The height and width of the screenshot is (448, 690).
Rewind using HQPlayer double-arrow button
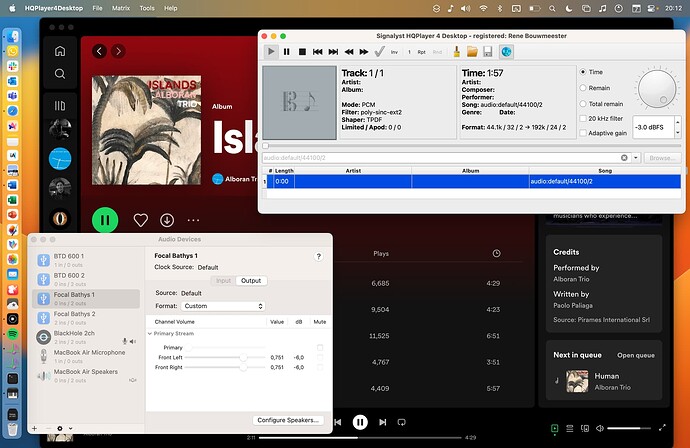[x=349, y=52]
